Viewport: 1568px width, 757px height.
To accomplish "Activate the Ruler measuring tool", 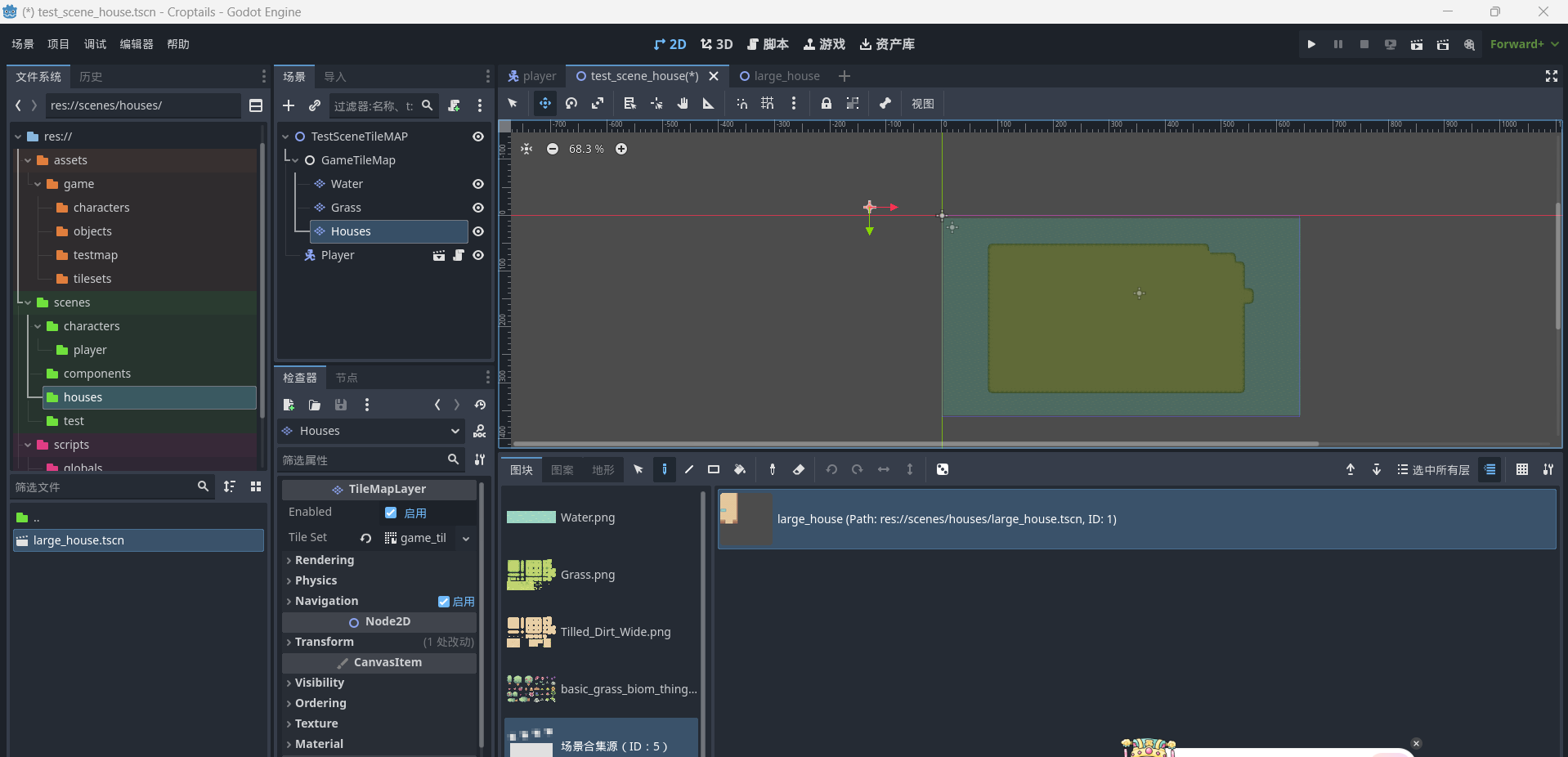I will pyautogui.click(x=708, y=104).
